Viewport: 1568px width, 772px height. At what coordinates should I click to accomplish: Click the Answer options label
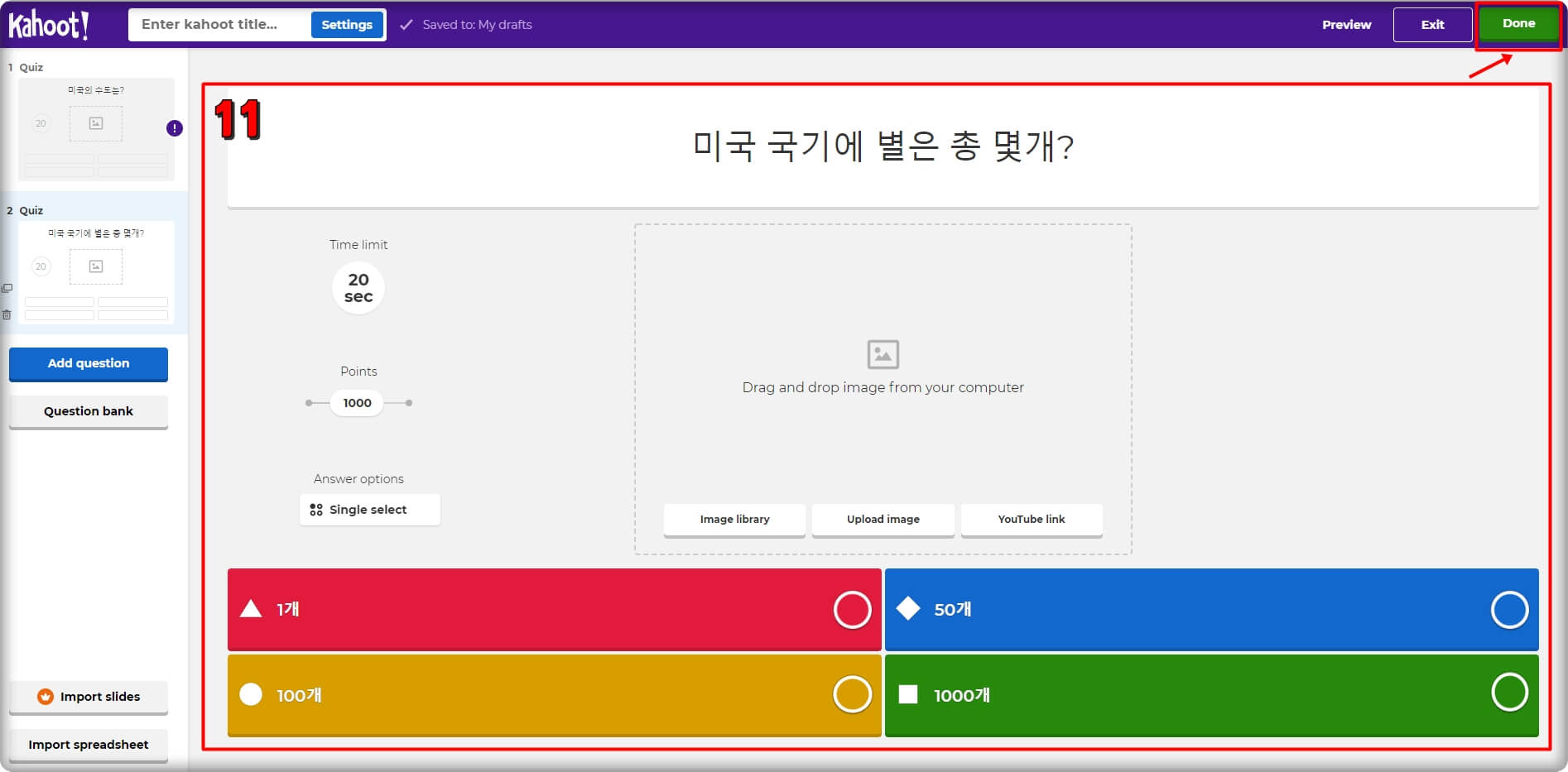pyautogui.click(x=358, y=479)
